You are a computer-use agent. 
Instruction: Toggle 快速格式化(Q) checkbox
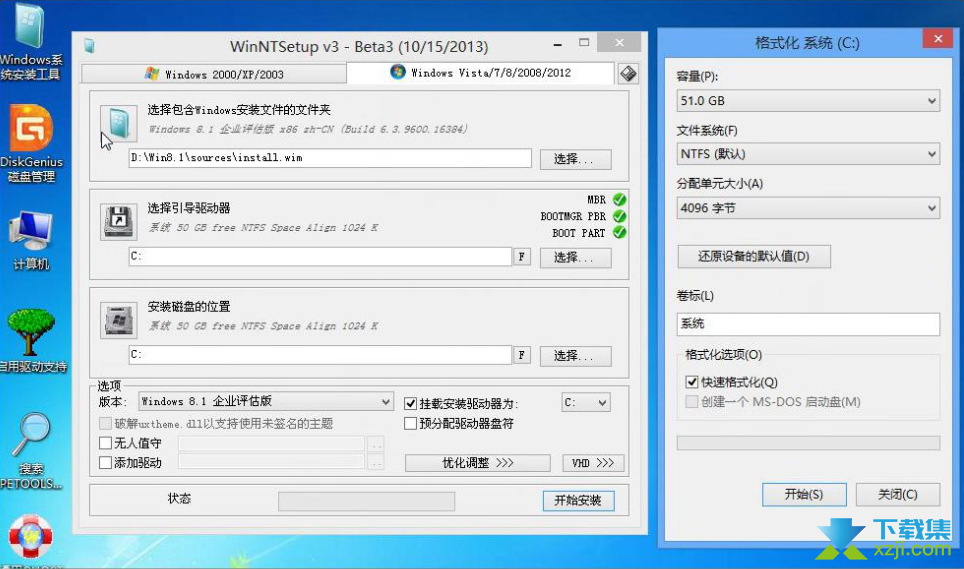(x=692, y=382)
